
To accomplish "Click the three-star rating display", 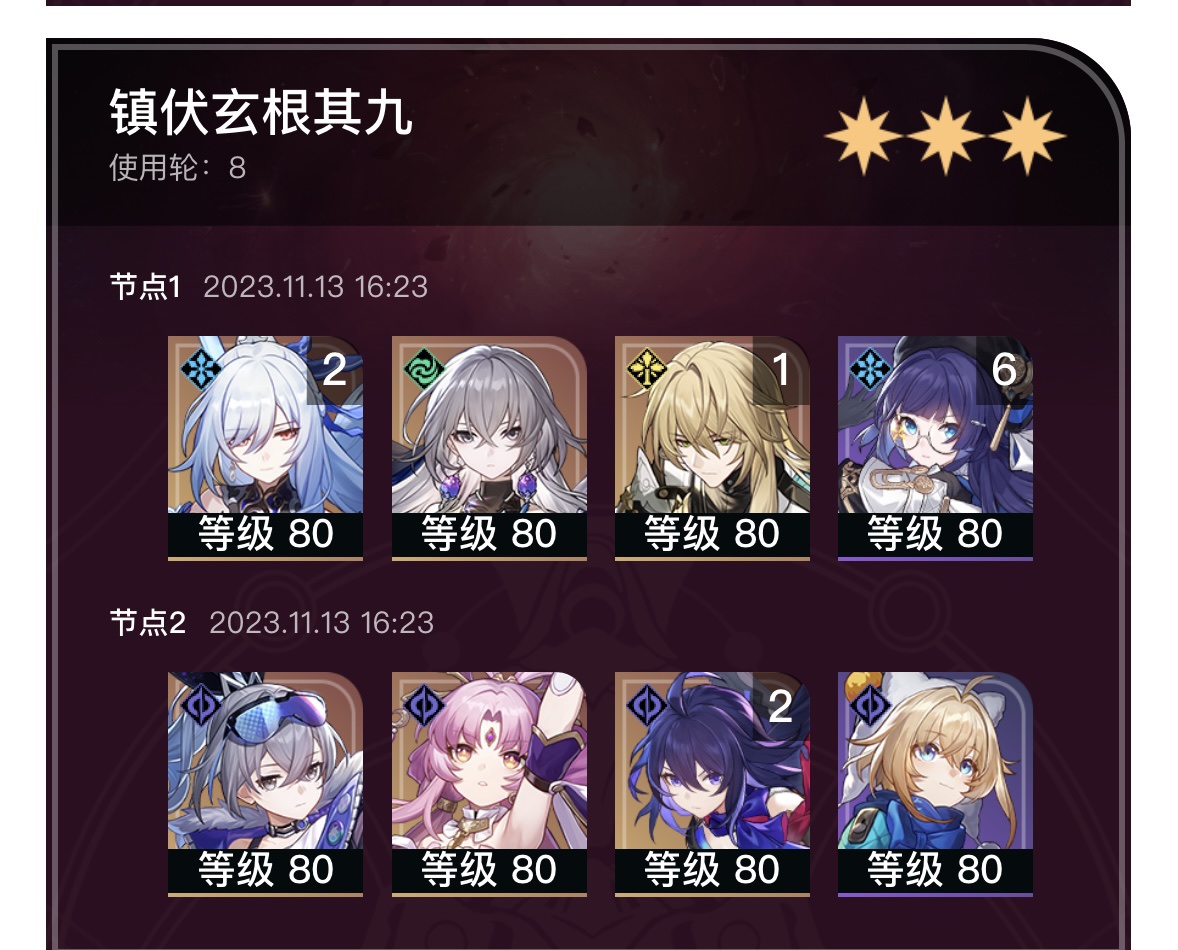I will click(x=945, y=136).
